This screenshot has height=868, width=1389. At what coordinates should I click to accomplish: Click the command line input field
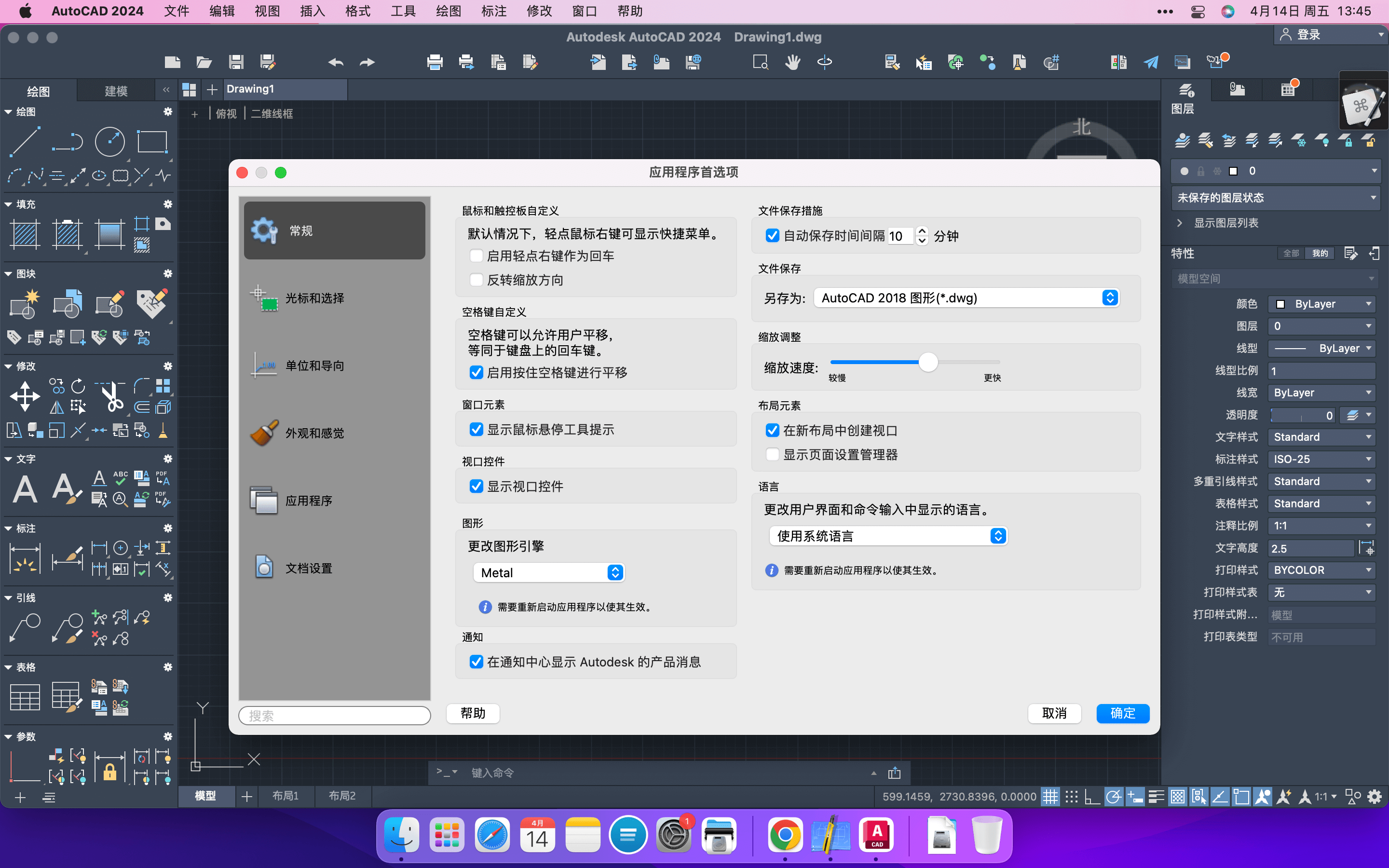click(666, 773)
